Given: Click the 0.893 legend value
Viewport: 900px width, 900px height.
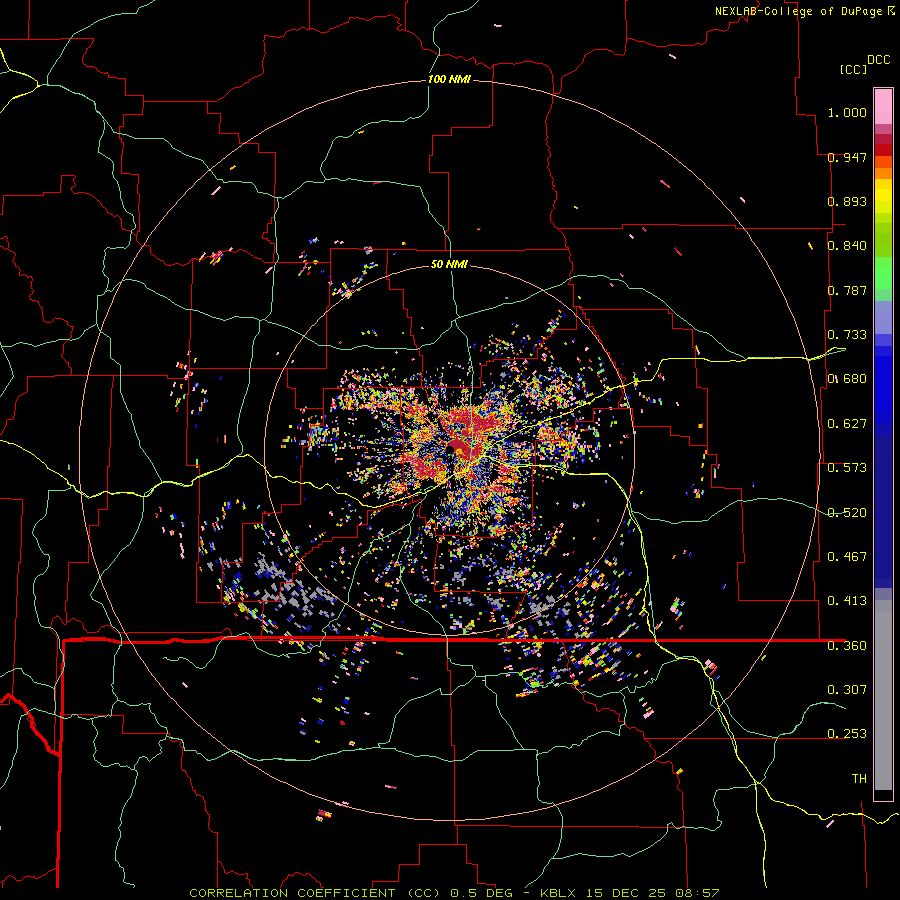Looking at the screenshot, I should pyautogui.click(x=847, y=201).
